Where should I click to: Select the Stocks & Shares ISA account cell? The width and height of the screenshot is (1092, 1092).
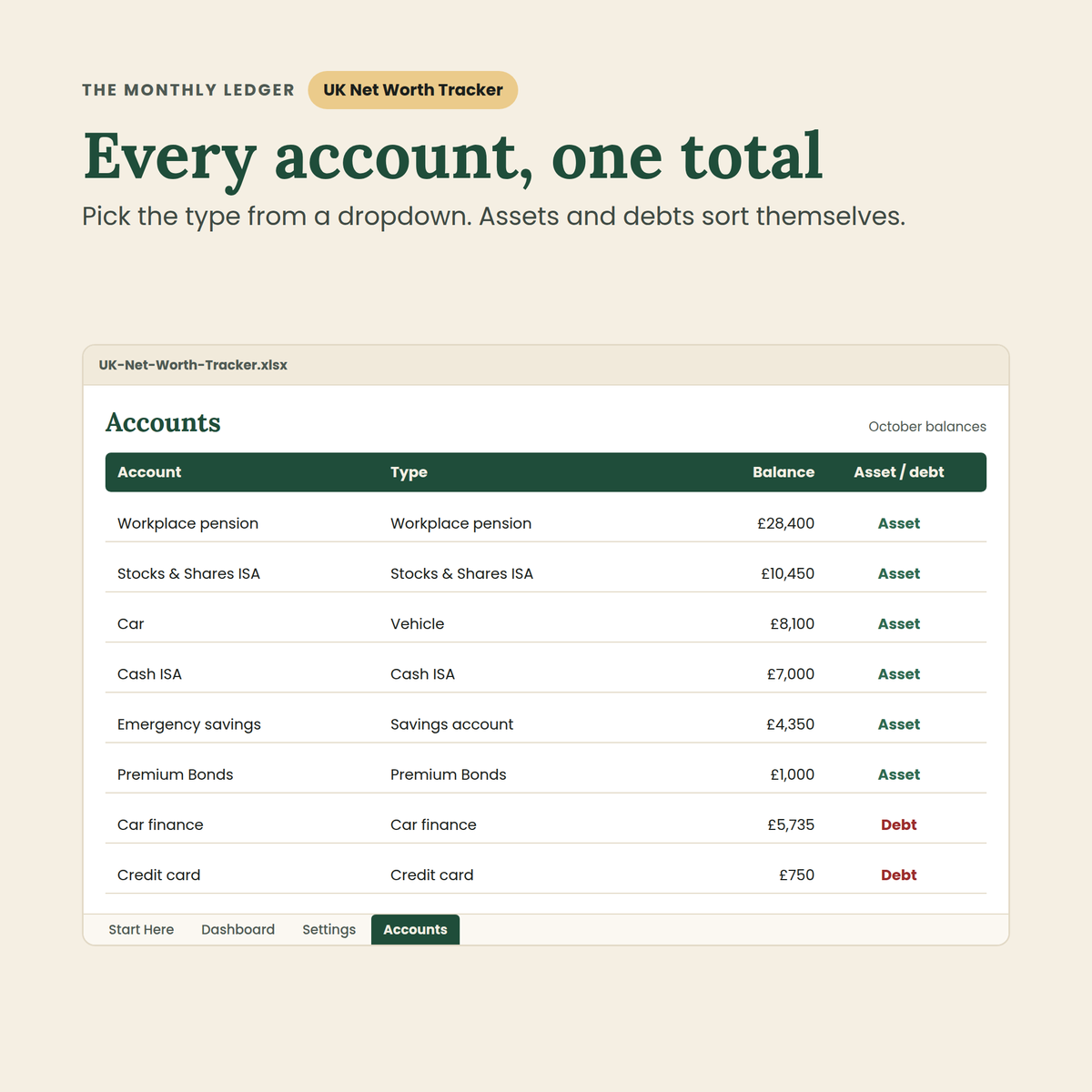(189, 573)
